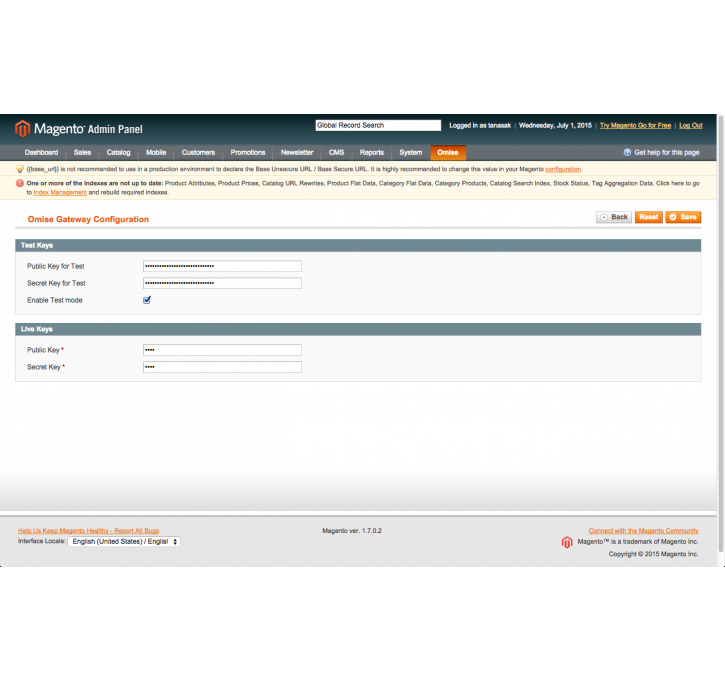Open the Sales menu

click(82, 153)
